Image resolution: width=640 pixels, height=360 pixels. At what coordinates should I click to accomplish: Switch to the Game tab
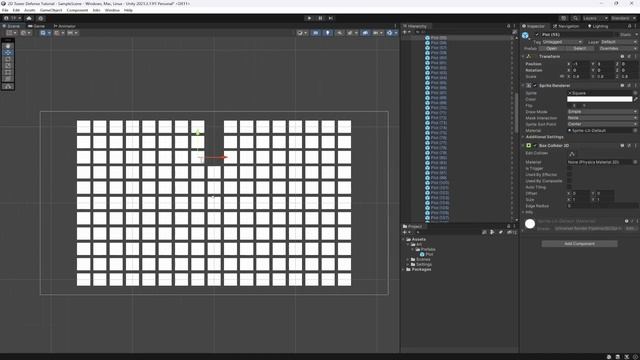[x=36, y=26]
